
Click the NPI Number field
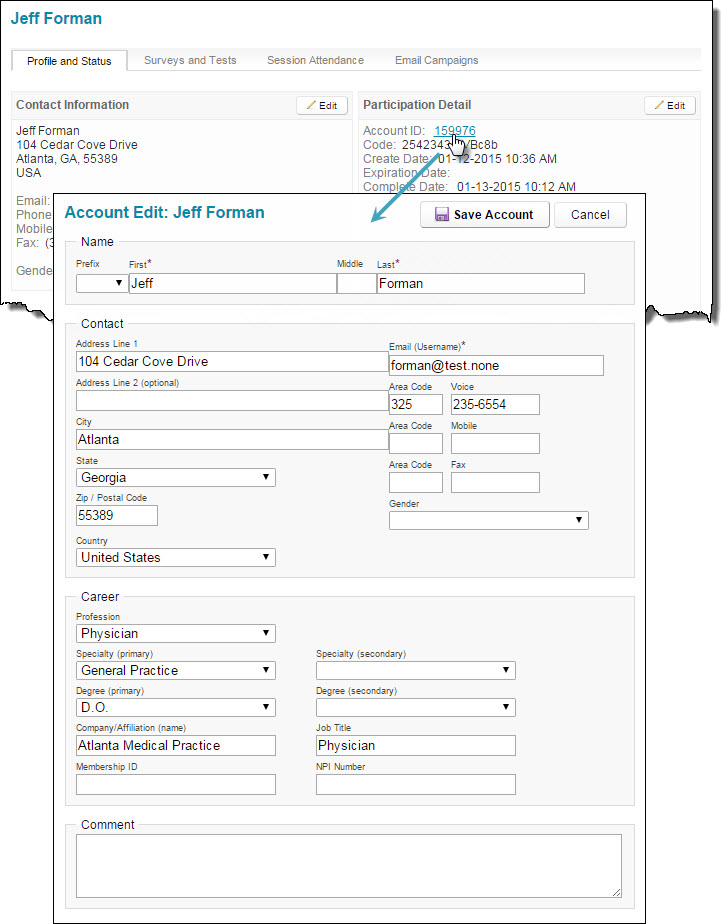415,784
